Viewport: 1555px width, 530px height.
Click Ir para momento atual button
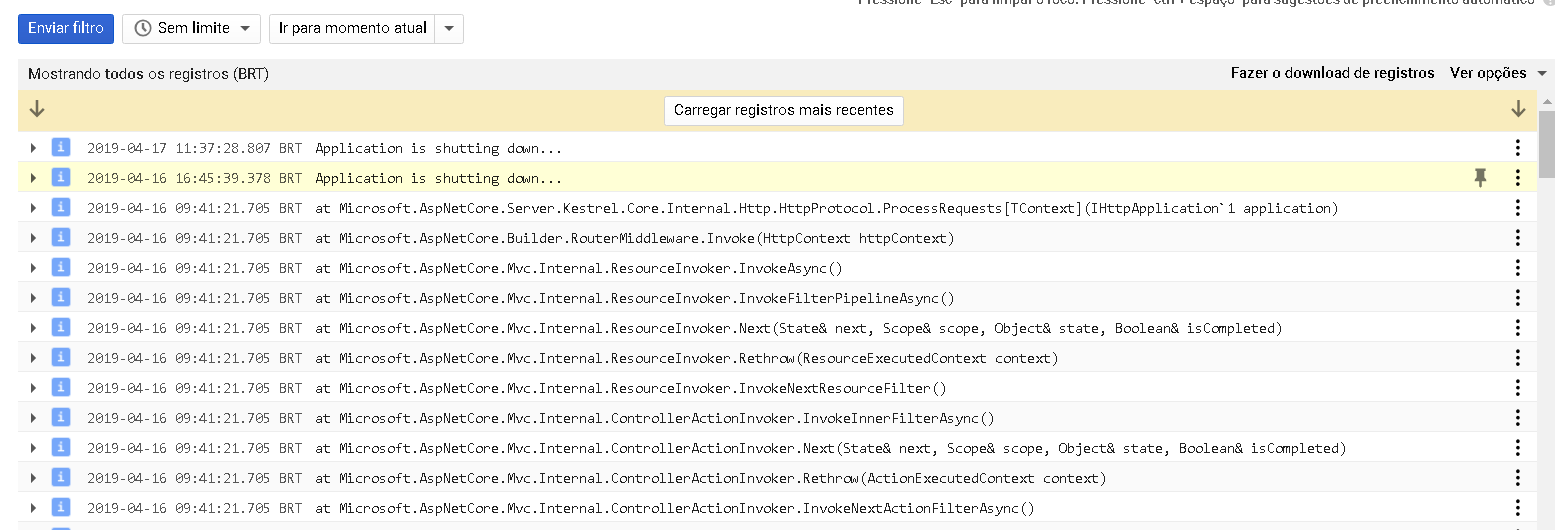click(352, 29)
